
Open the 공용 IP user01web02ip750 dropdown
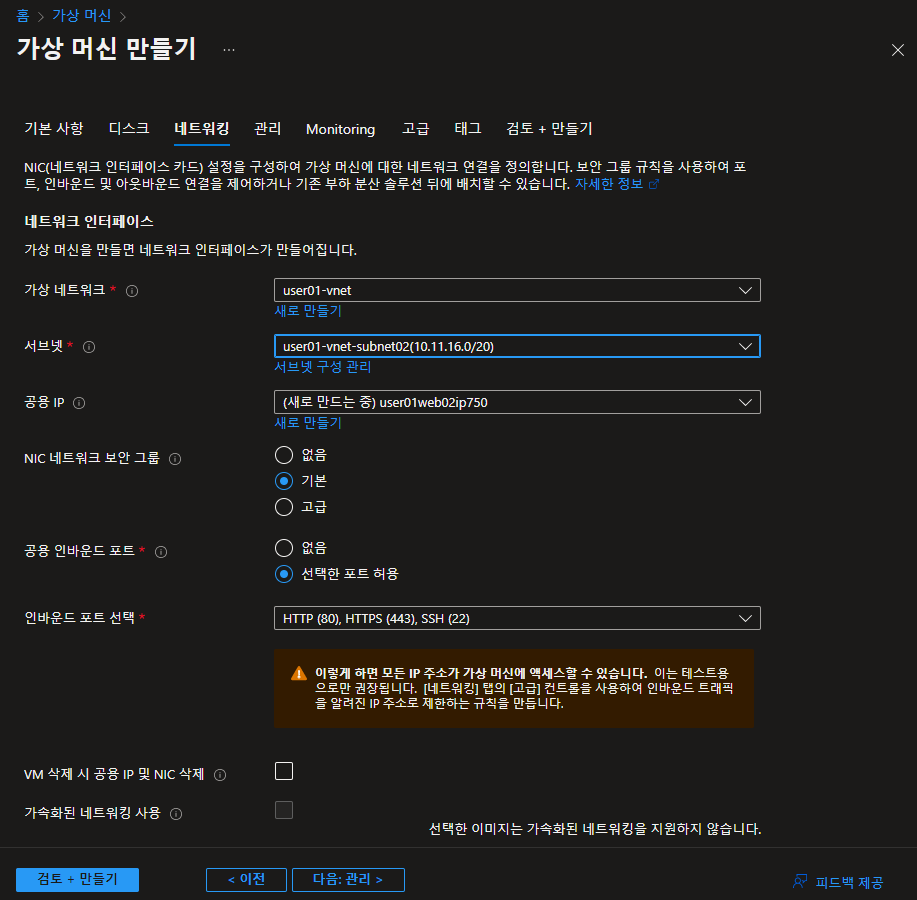[x=517, y=402]
